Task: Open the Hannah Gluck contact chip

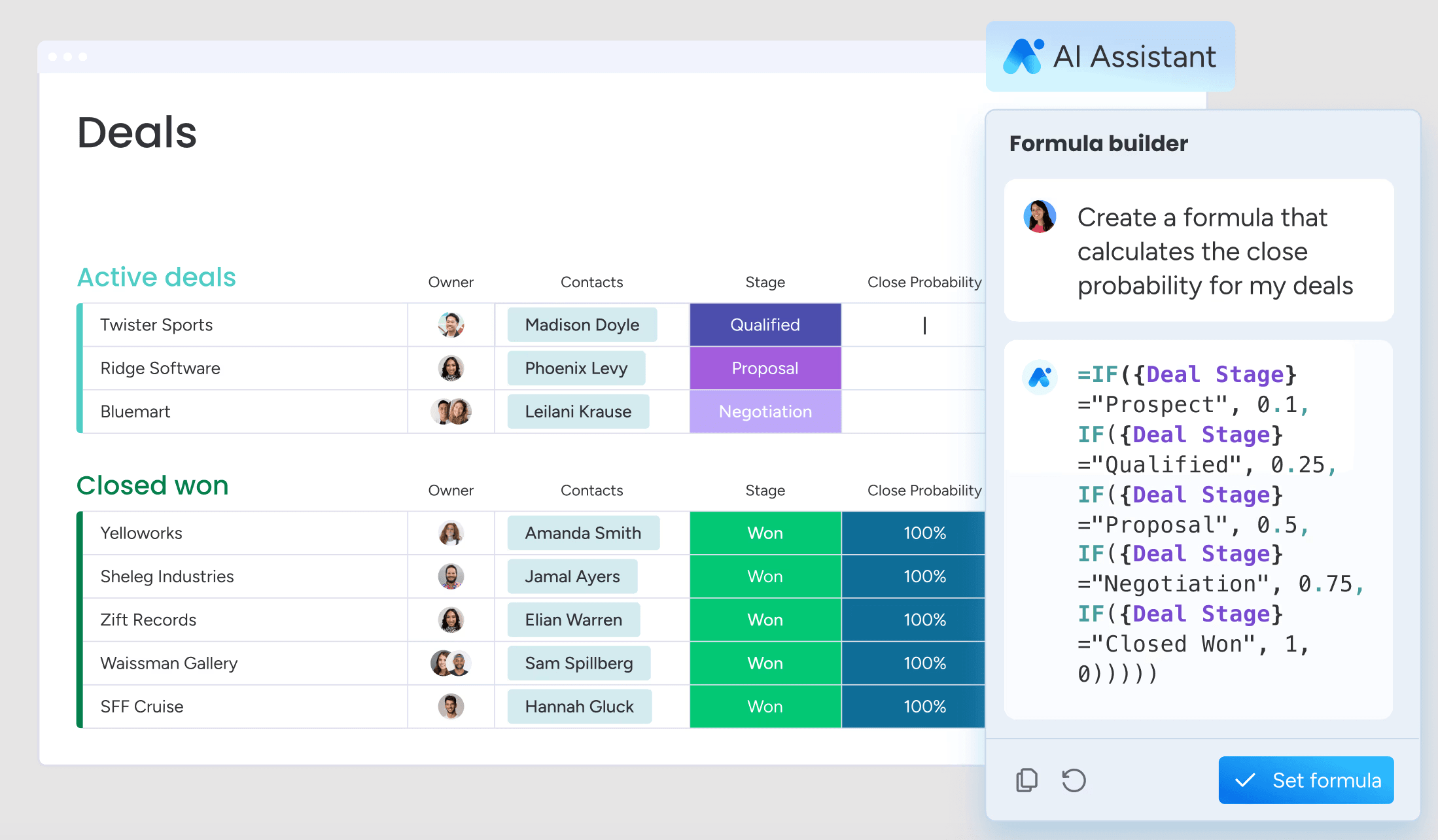Action: (580, 707)
